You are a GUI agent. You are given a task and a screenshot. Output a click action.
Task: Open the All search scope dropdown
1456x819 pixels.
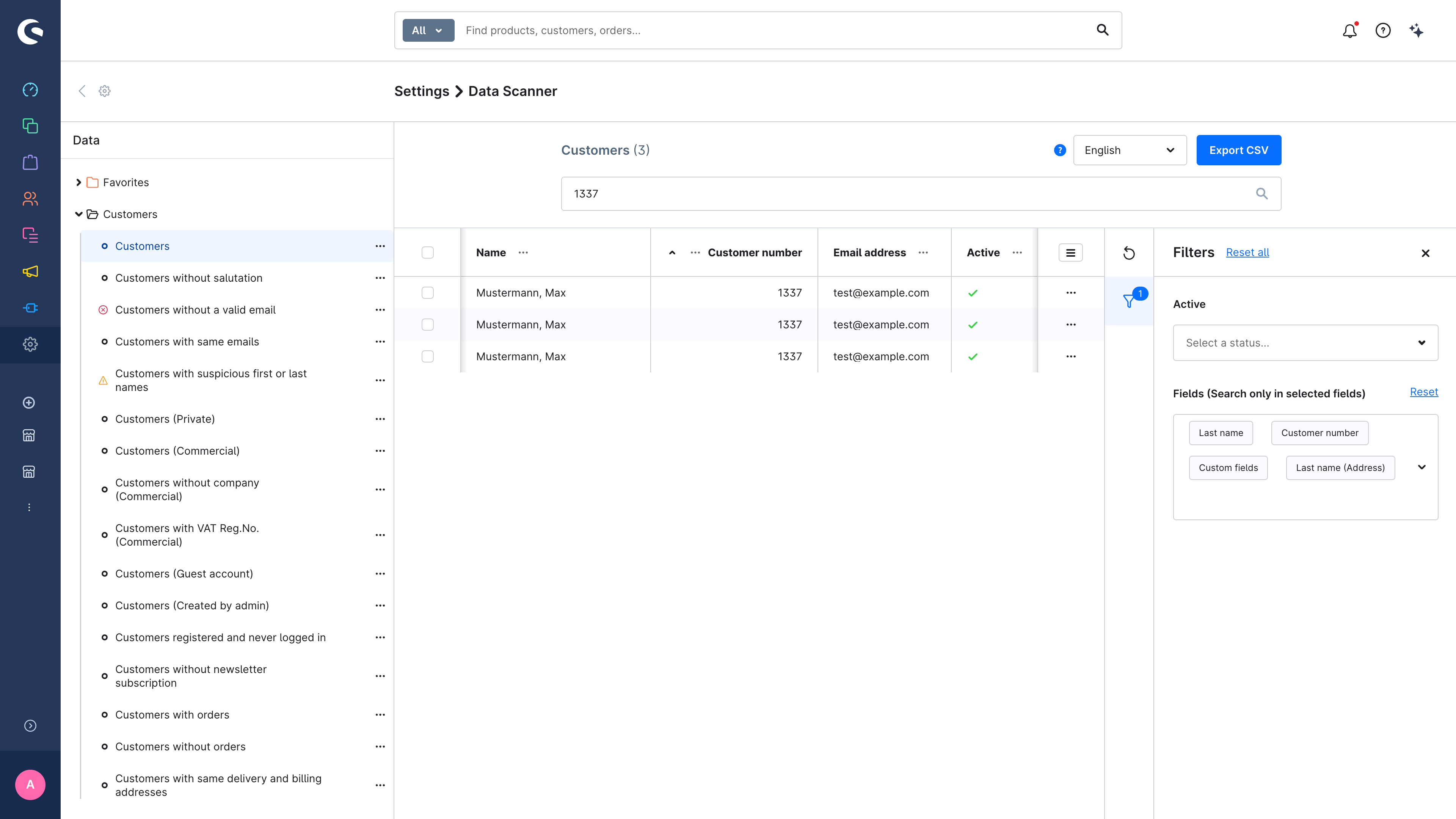[x=428, y=30]
